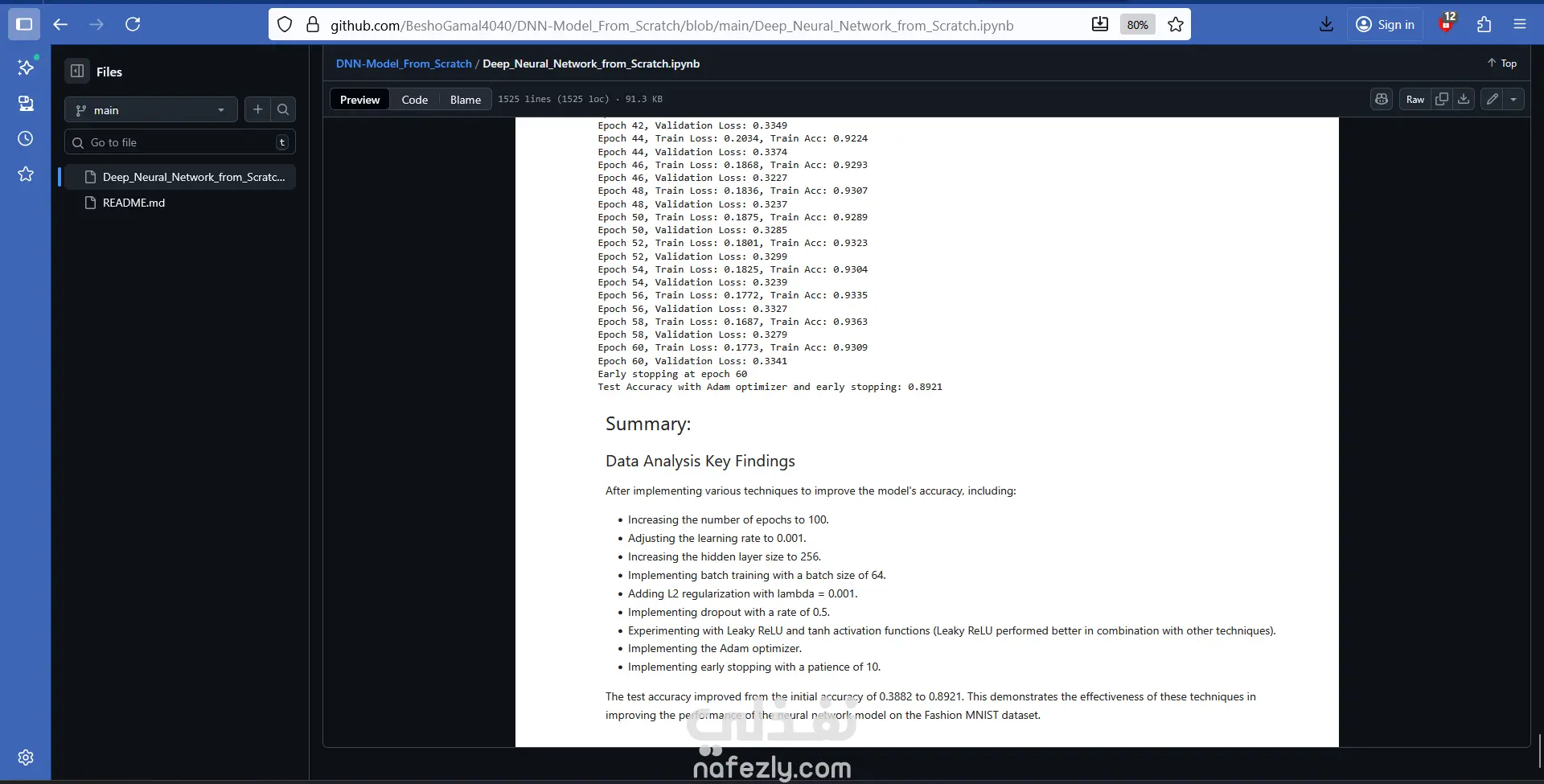The image size is (1544, 784).
Task: Open synced tabs in the sidebar
Action: click(26, 104)
